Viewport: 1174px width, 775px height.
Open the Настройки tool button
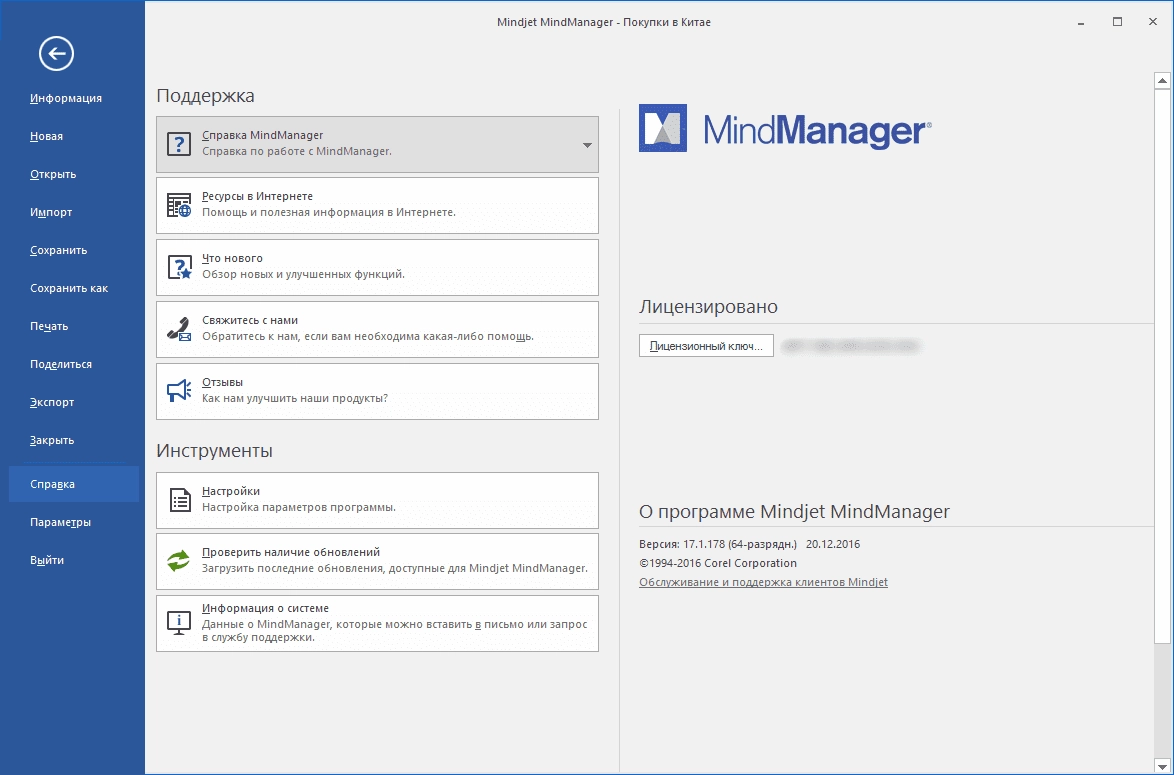point(377,500)
